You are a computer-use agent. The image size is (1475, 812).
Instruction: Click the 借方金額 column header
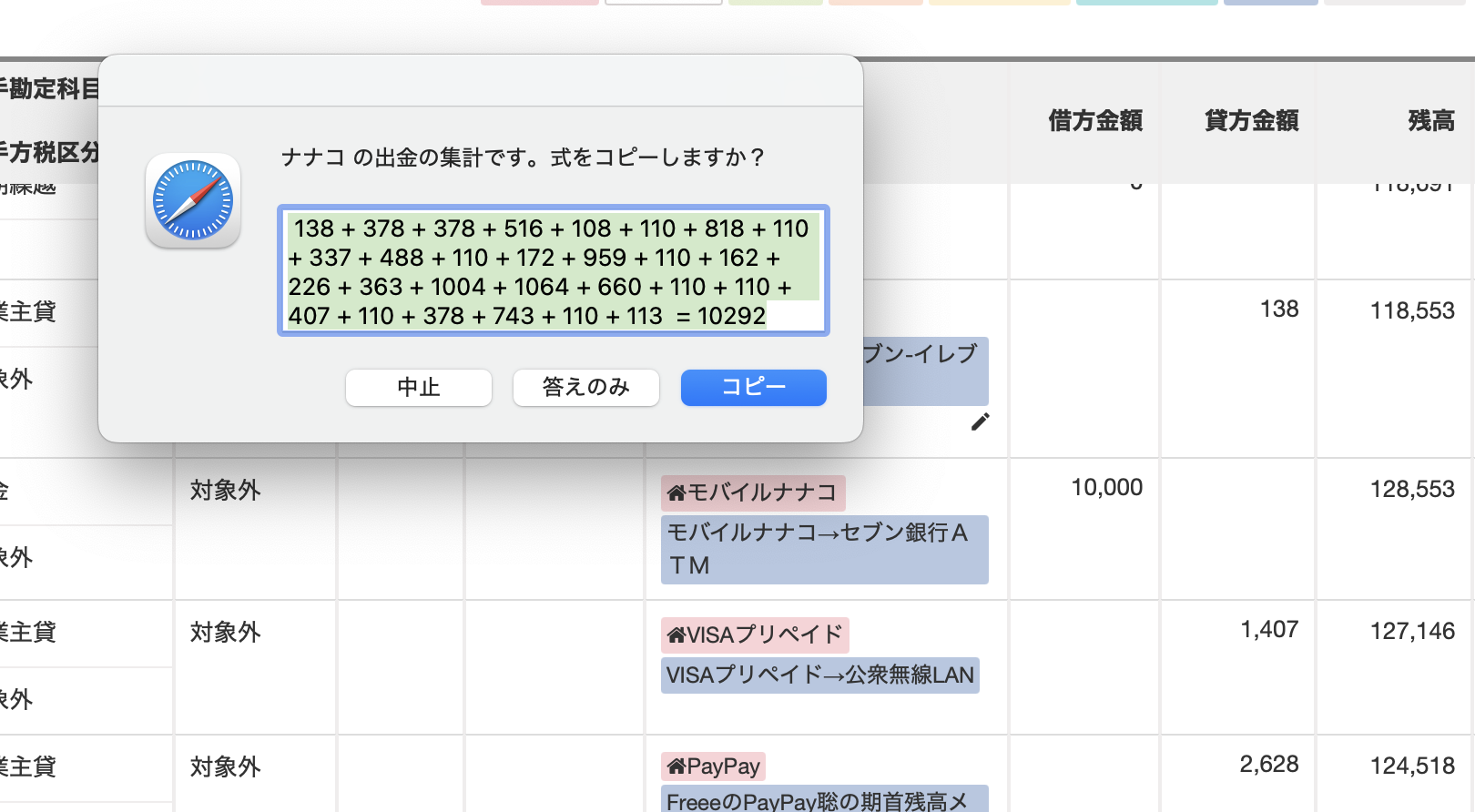(1095, 120)
